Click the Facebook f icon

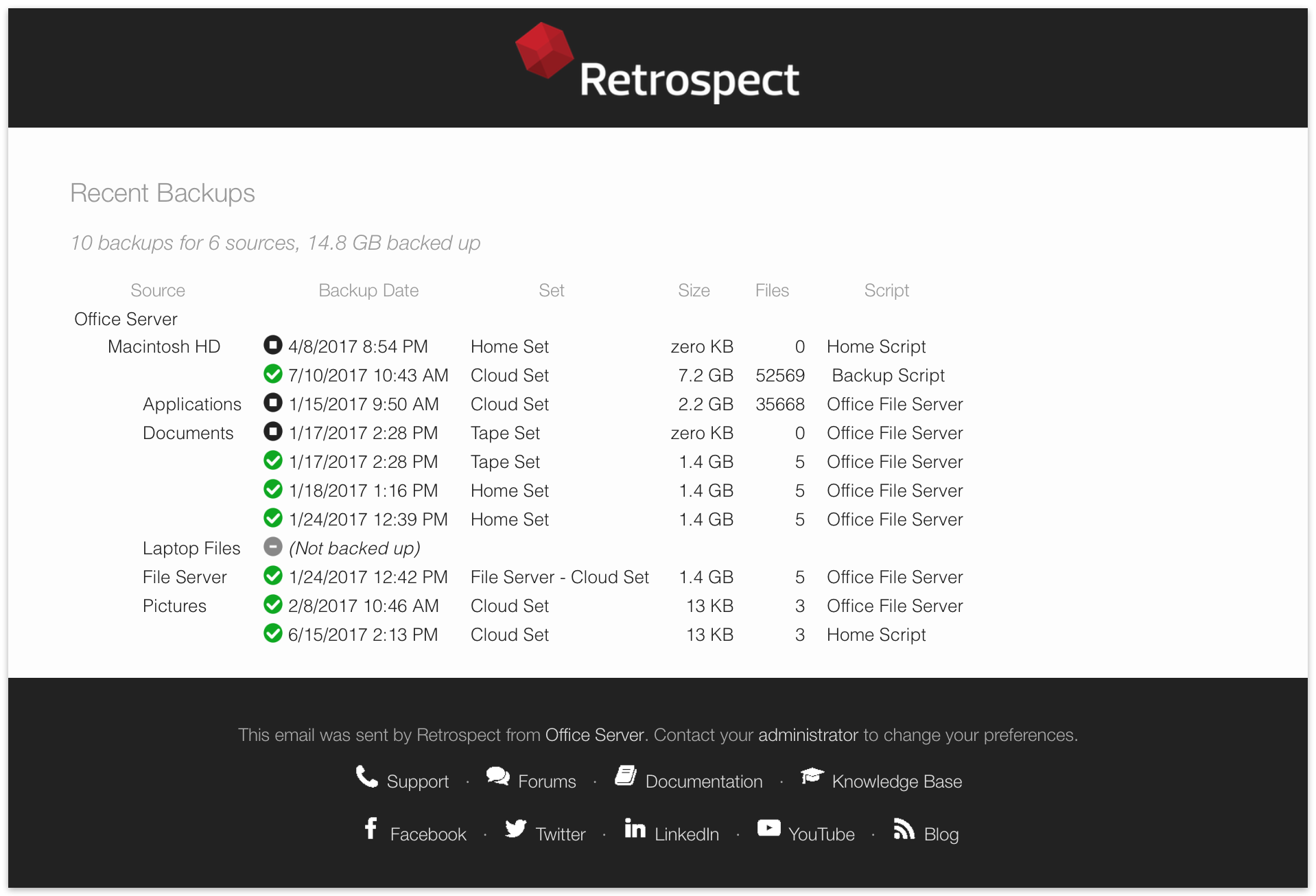click(x=371, y=828)
